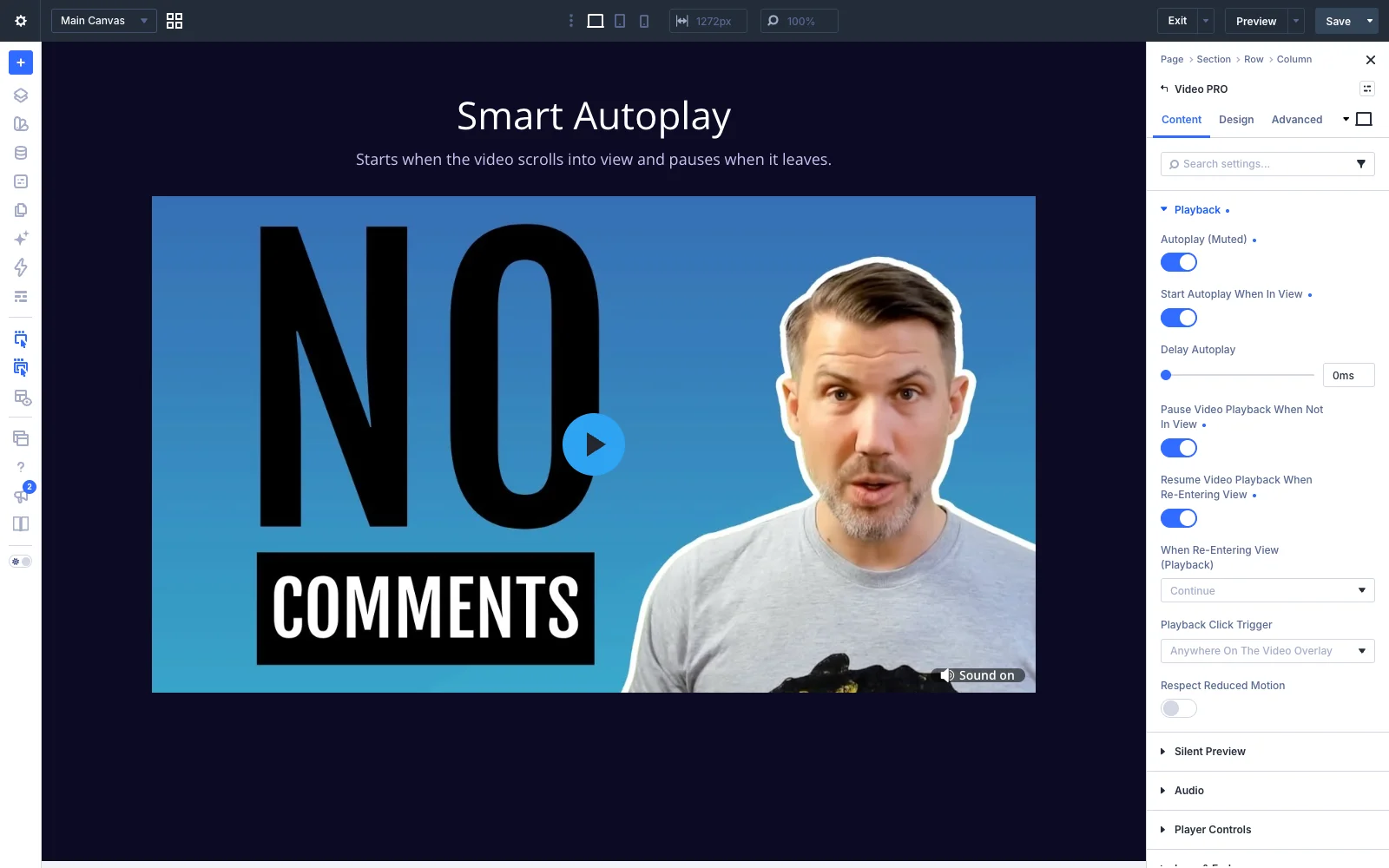The image size is (1389, 868).
Task: Switch to the Content tab
Action: click(x=1182, y=120)
